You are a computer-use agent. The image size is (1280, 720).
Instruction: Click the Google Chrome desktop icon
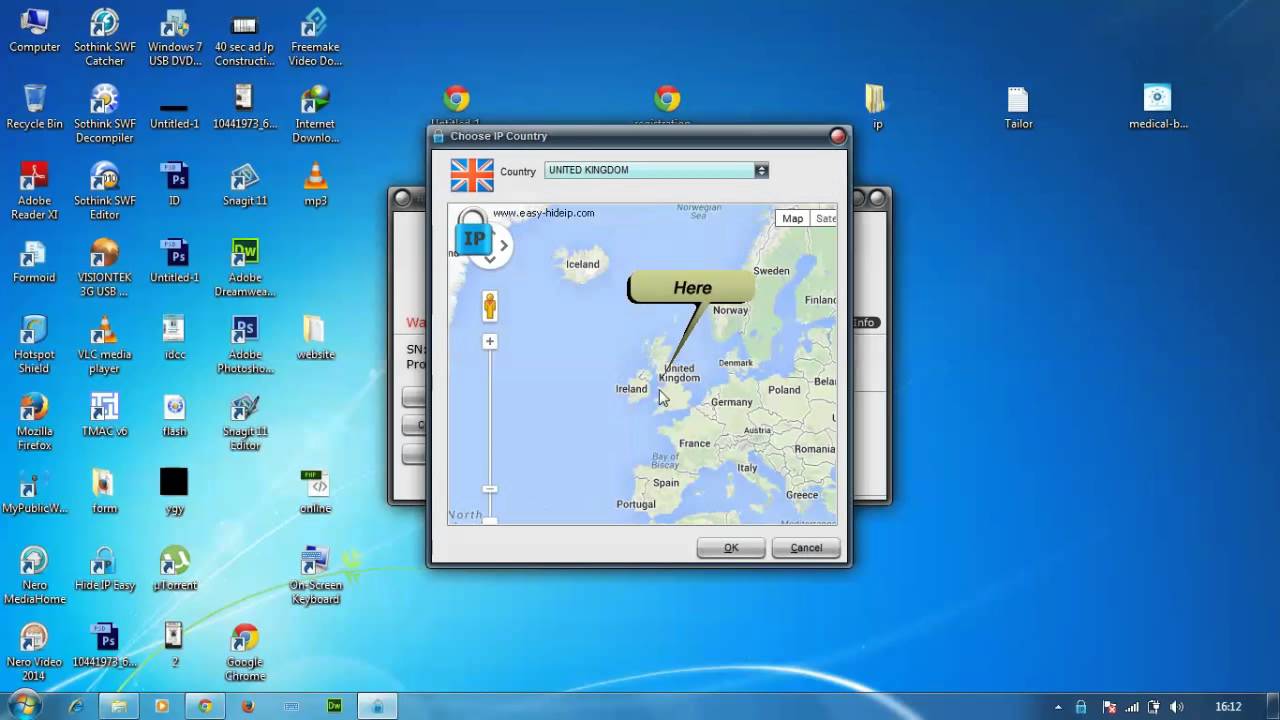tap(245, 653)
